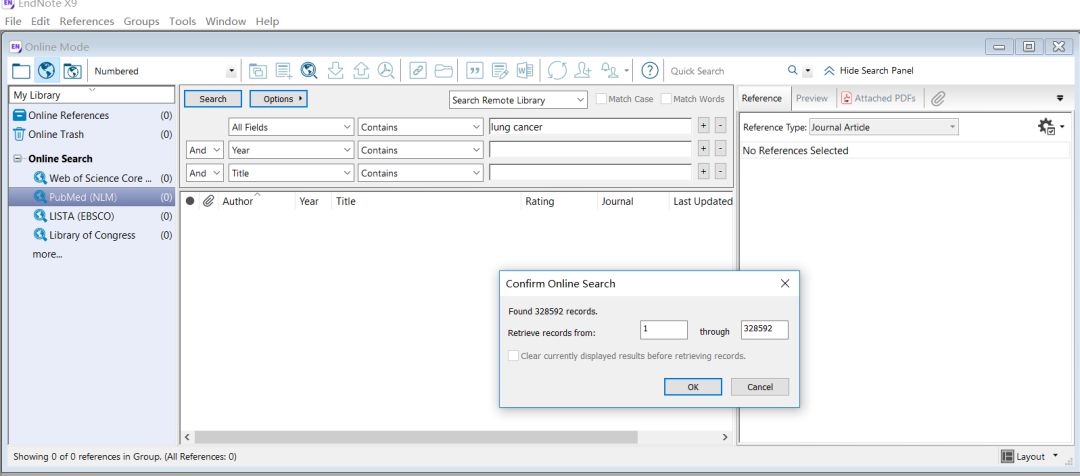Select Online Search Mode globe icon

(x=46, y=71)
